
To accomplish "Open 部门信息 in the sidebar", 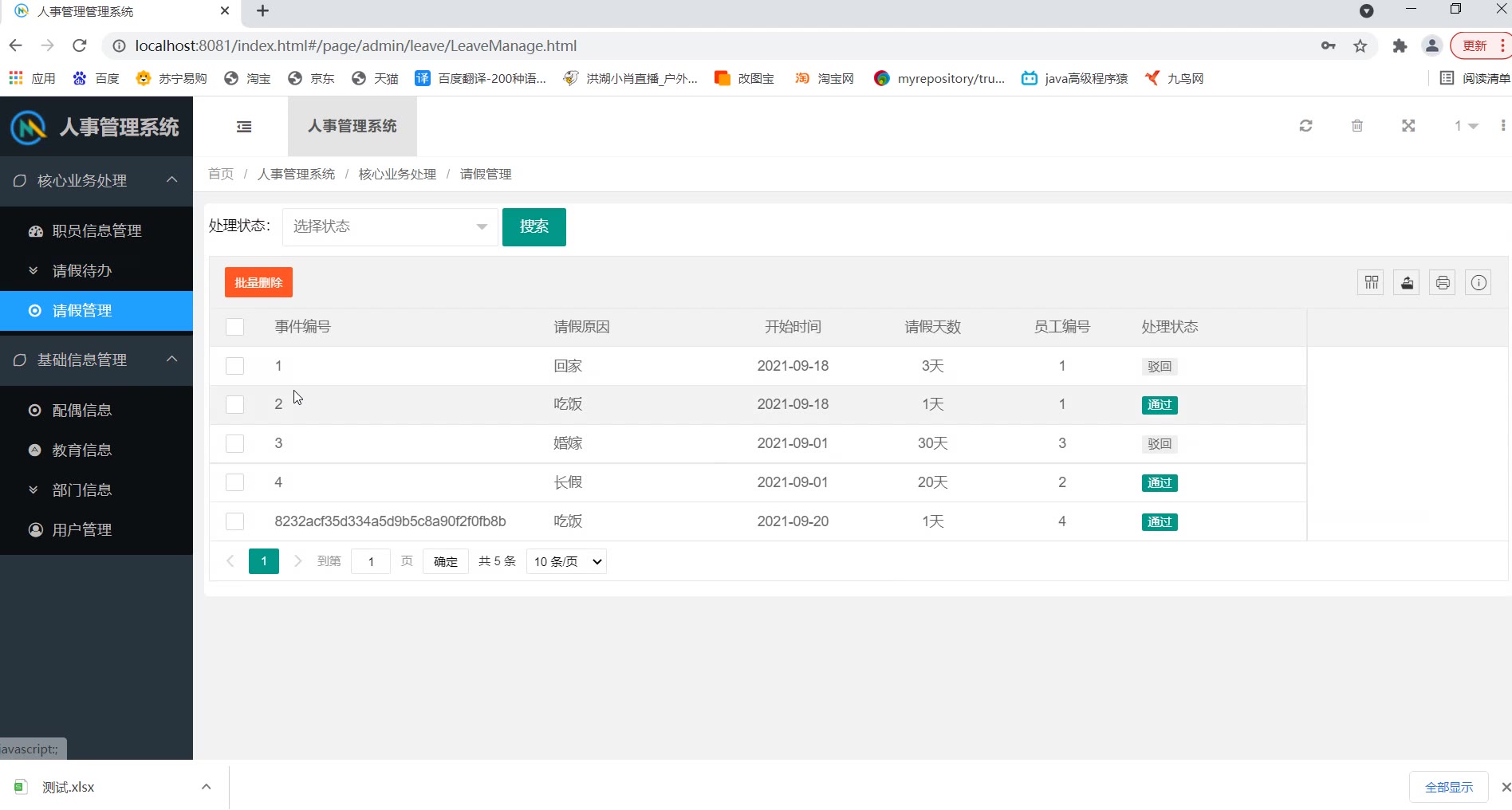I will click(96, 490).
